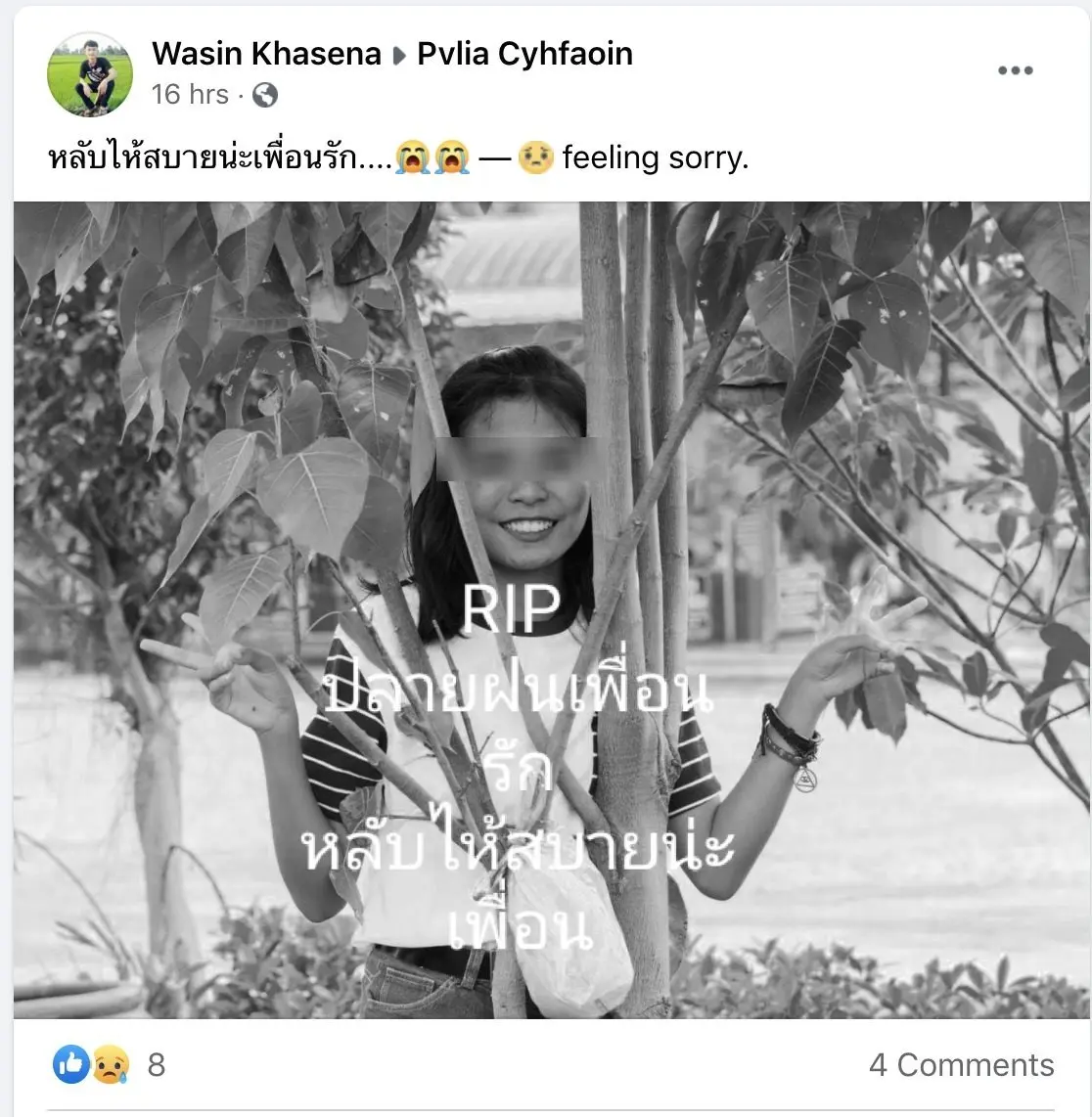The width and height of the screenshot is (1092, 1117).
Task: Click the Thai caption text of post
Action: (219, 157)
